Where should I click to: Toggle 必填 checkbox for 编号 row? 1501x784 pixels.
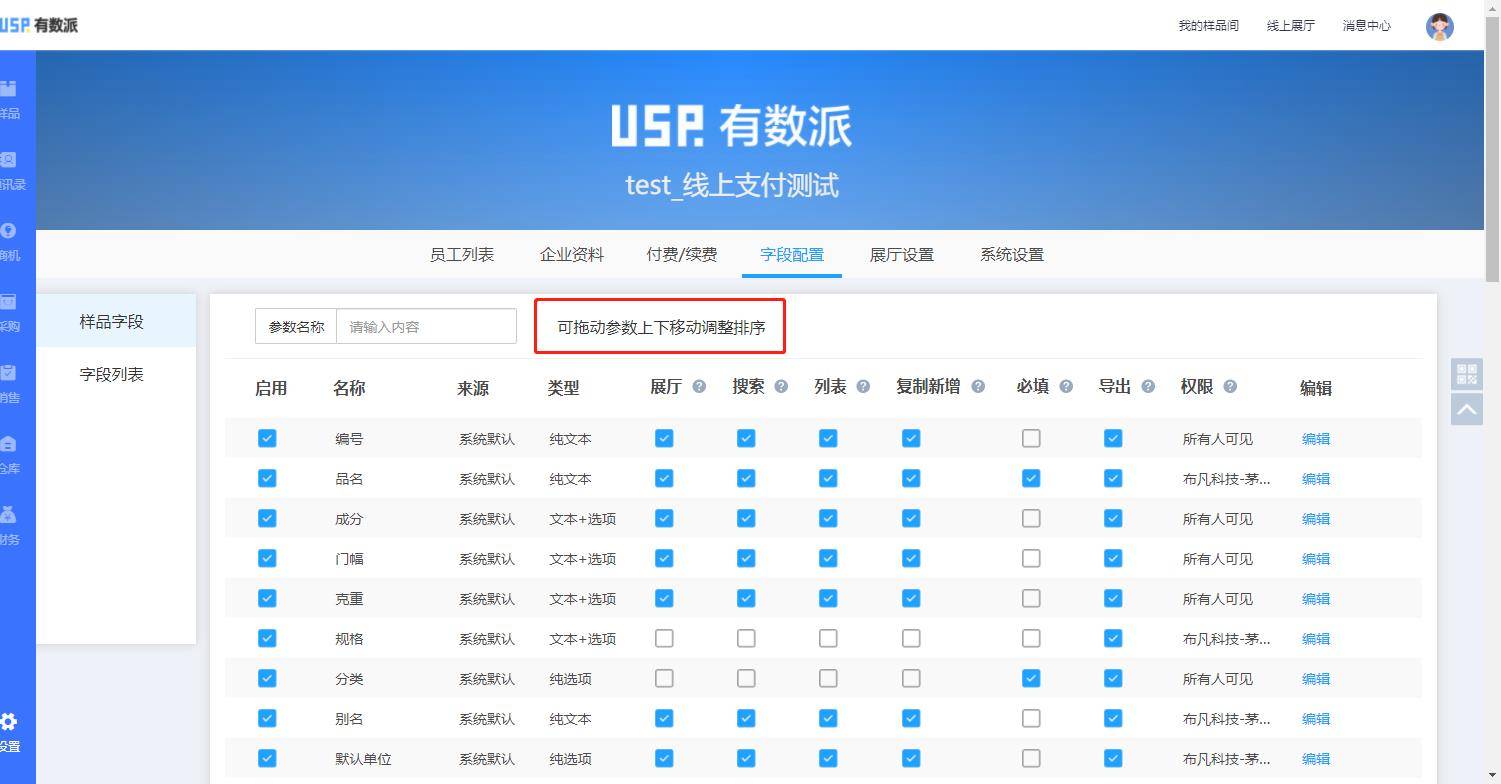[1031, 438]
